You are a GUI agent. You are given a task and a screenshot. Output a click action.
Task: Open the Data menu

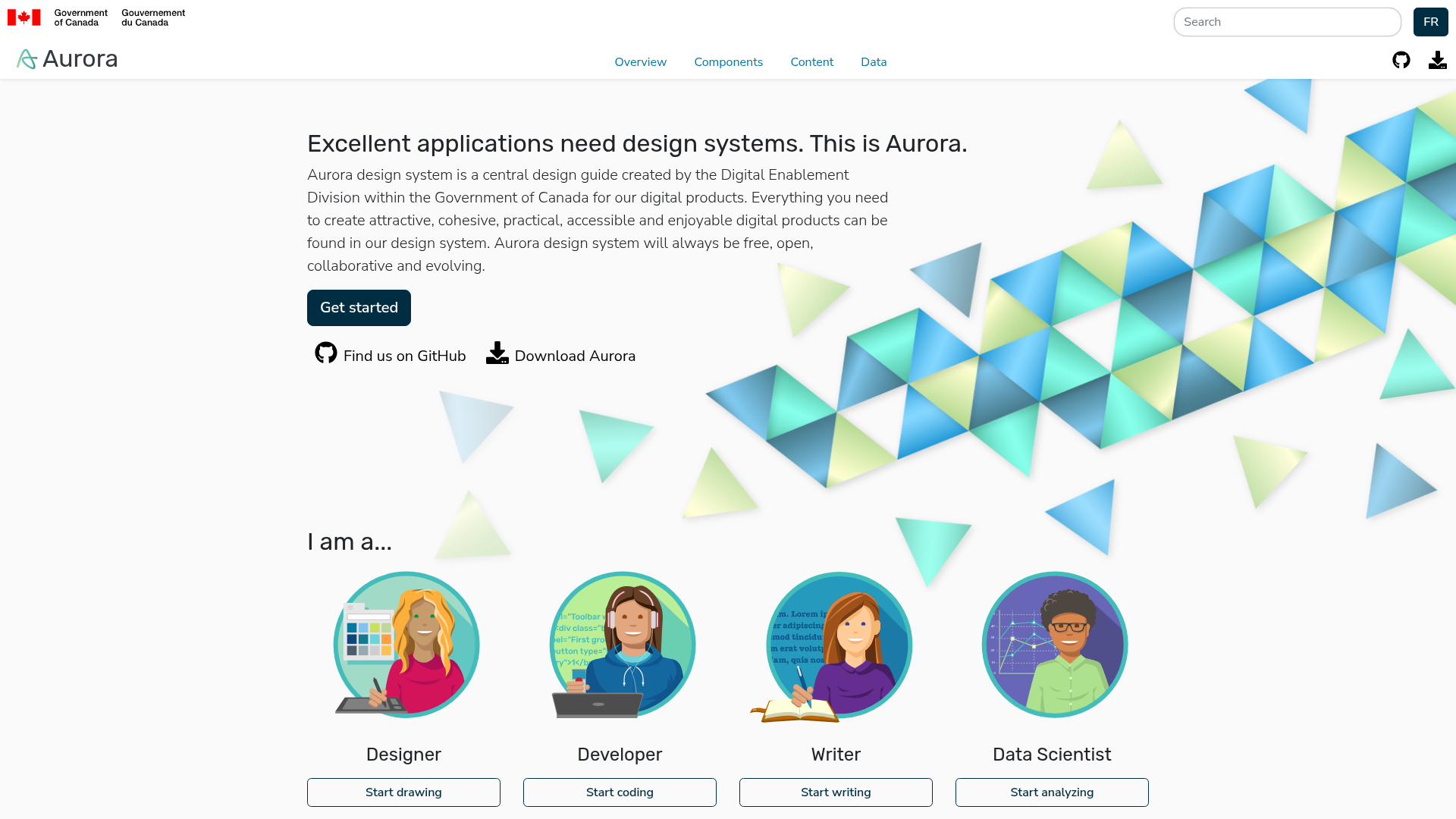[x=874, y=62]
